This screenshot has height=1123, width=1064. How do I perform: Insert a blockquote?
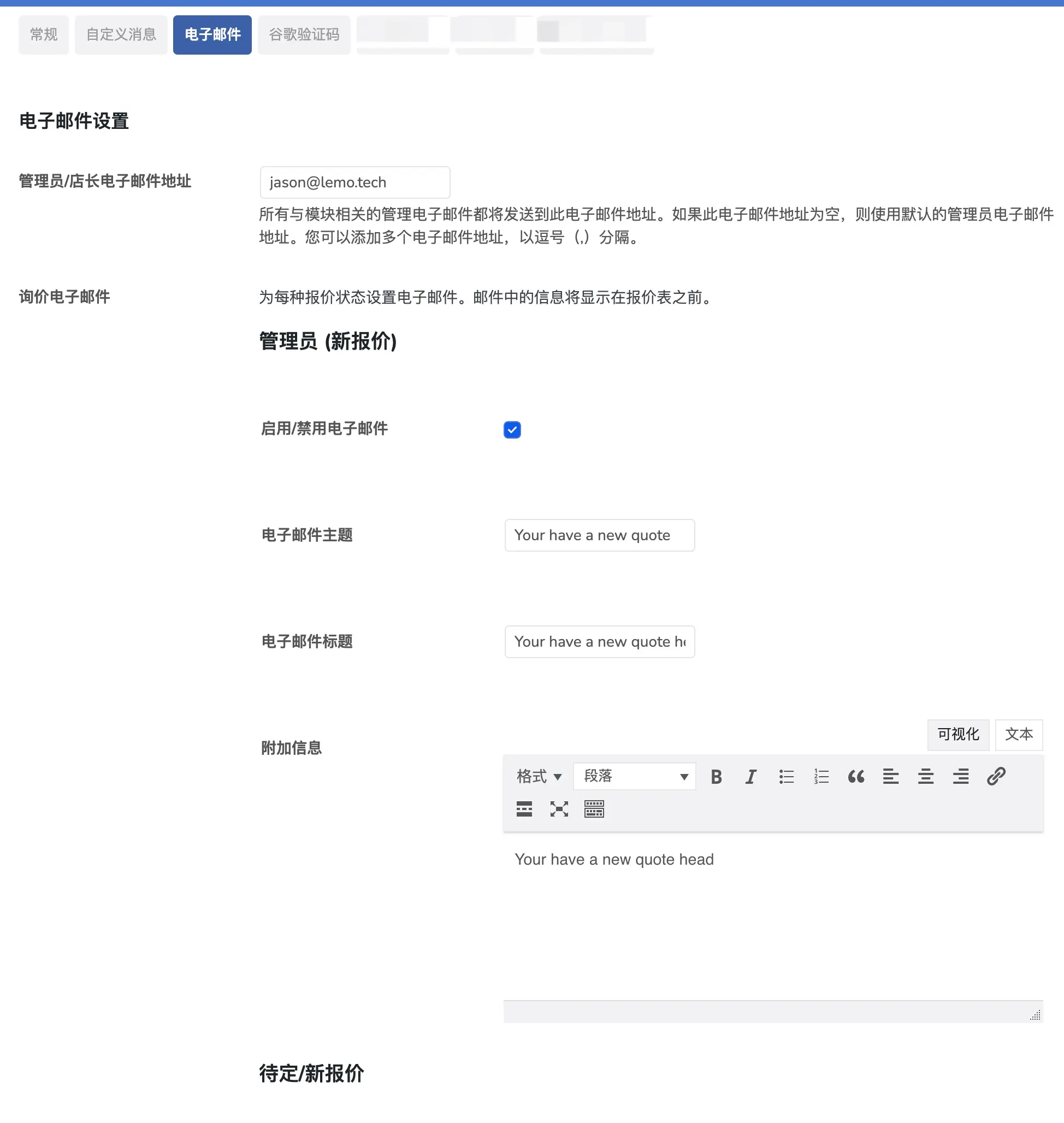point(856,777)
